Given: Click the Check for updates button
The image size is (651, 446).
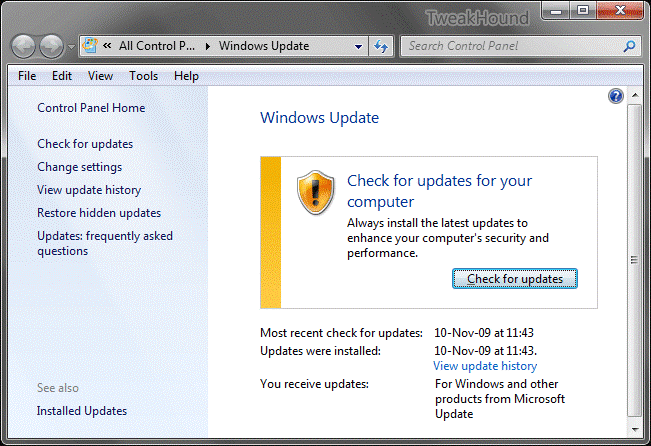Looking at the screenshot, I should [515, 279].
